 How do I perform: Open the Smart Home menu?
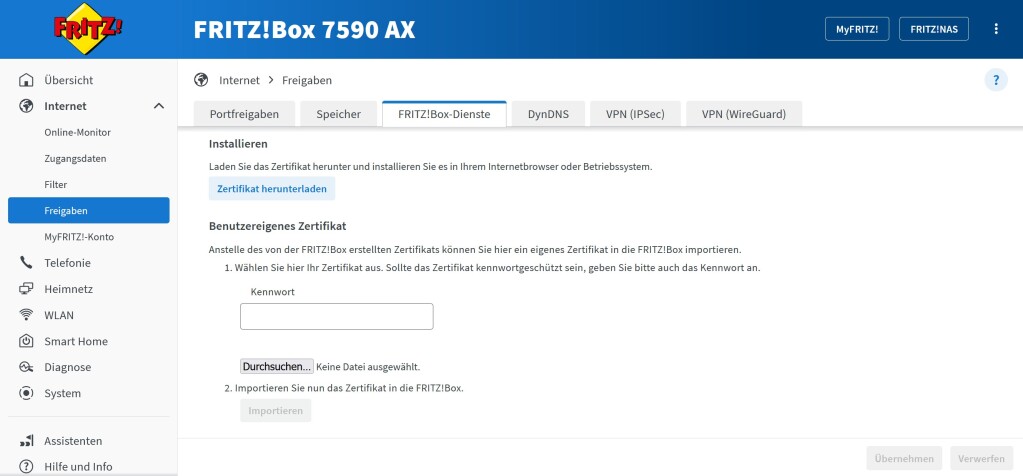[76, 341]
